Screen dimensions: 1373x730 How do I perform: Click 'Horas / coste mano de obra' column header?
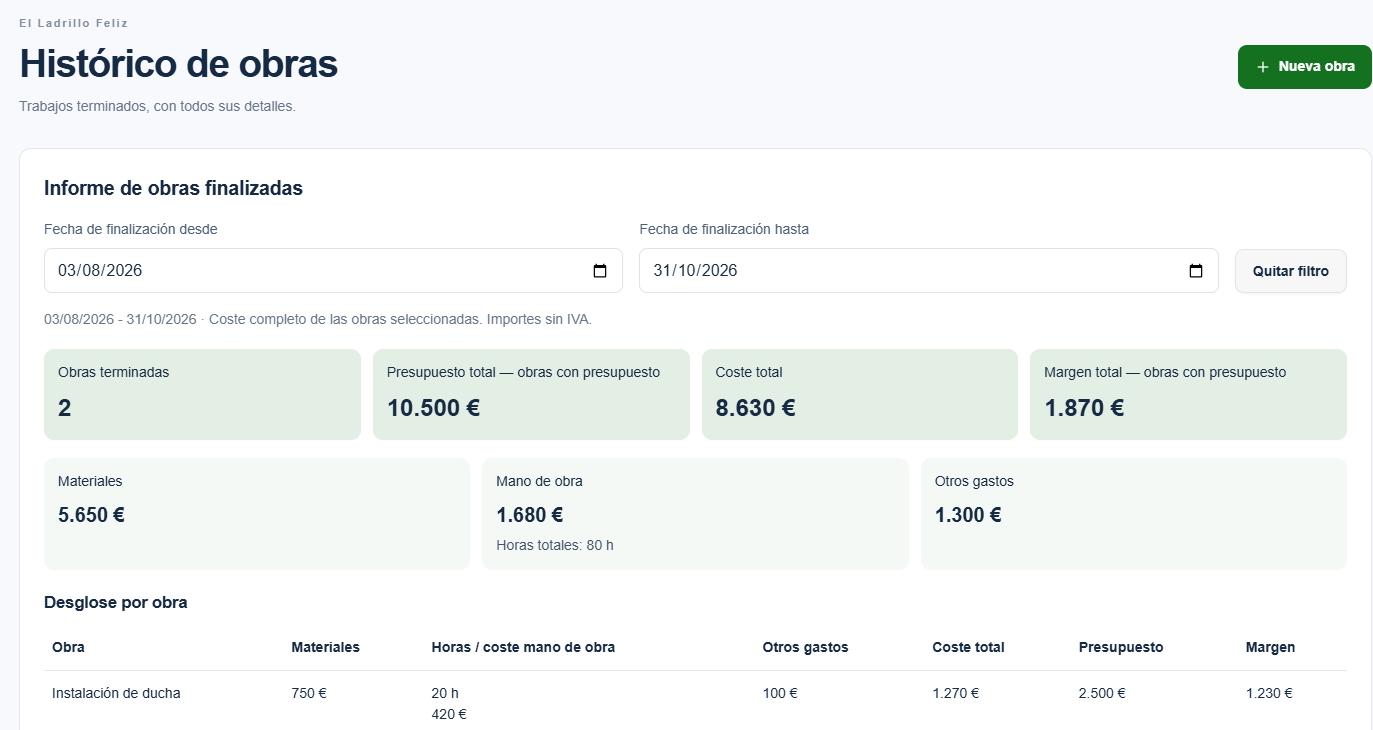coord(523,647)
